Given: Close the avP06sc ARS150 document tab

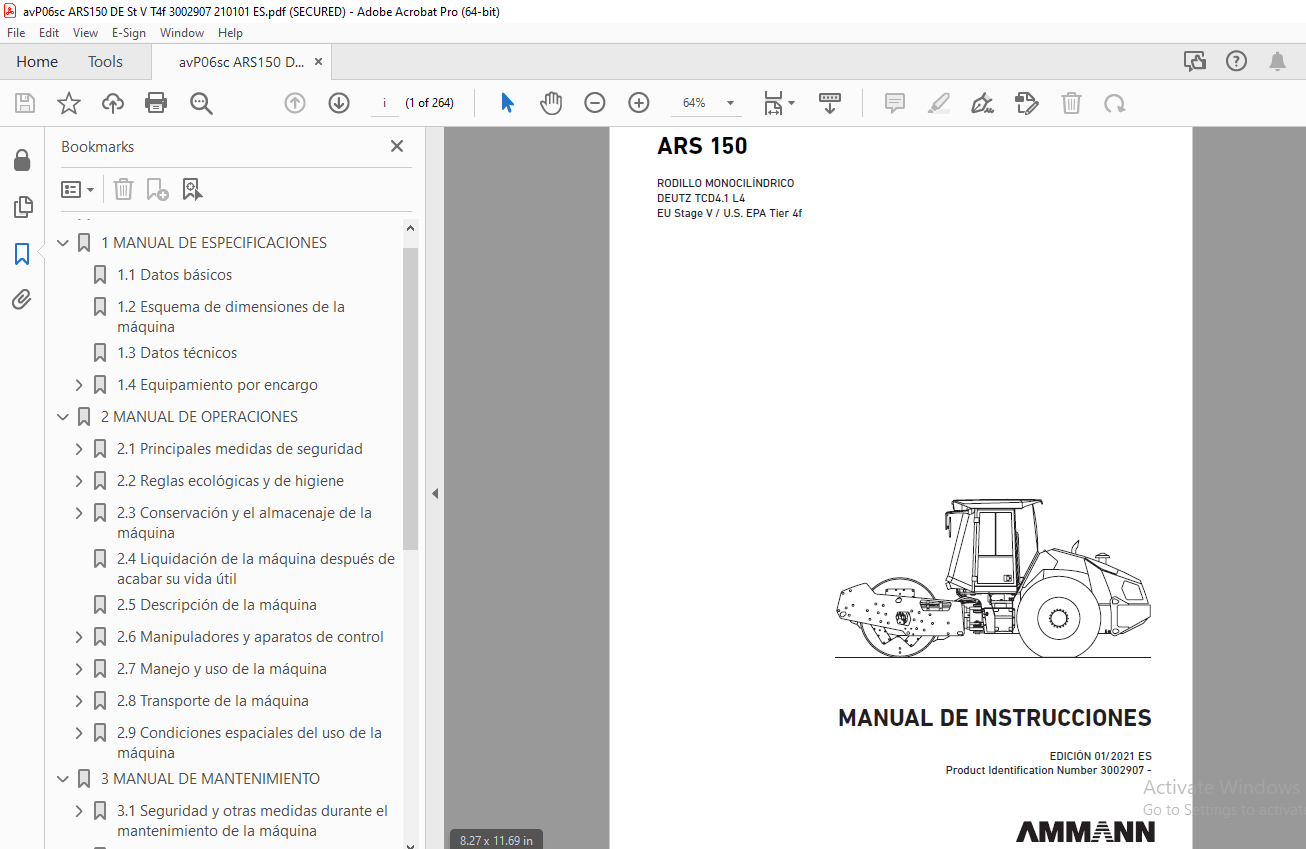Looking at the screenshot, I should 318,62.
